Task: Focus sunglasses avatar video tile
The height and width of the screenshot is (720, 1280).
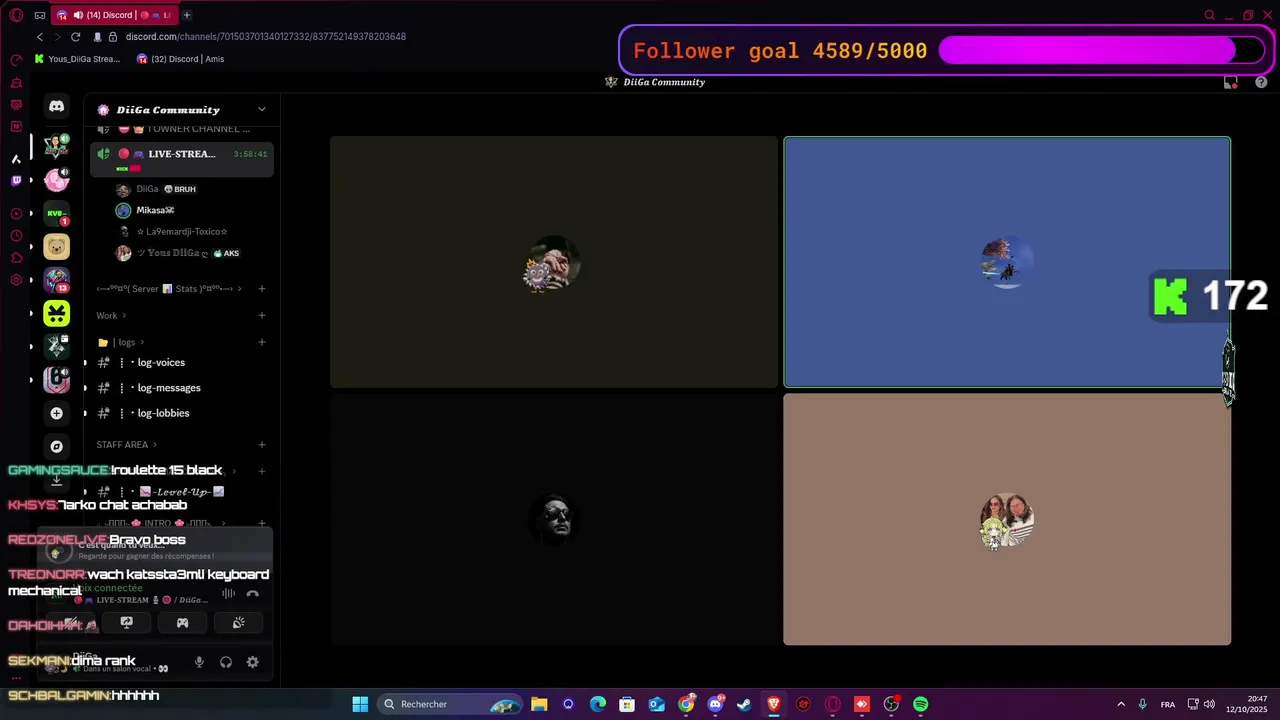Action: click(x=554, y=519)
